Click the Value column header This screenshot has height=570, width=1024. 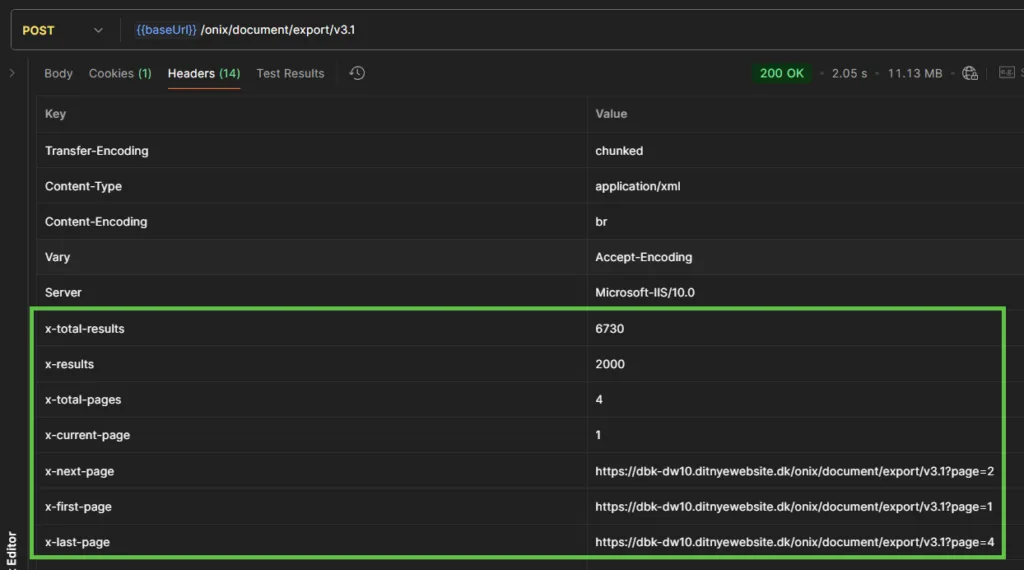[611, 114]
